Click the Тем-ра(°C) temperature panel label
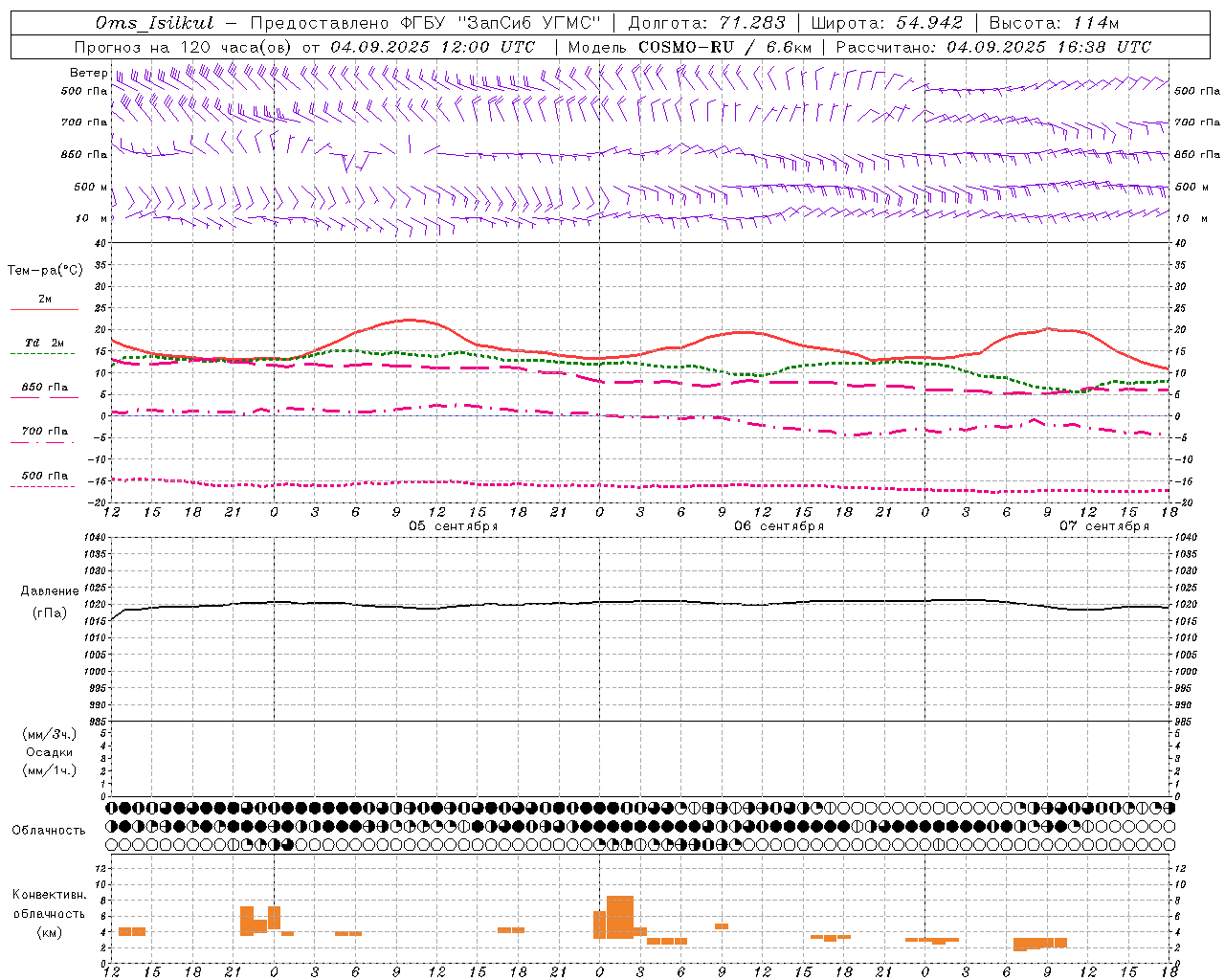This screenshot has height=980, width=1225. point(45,271)
